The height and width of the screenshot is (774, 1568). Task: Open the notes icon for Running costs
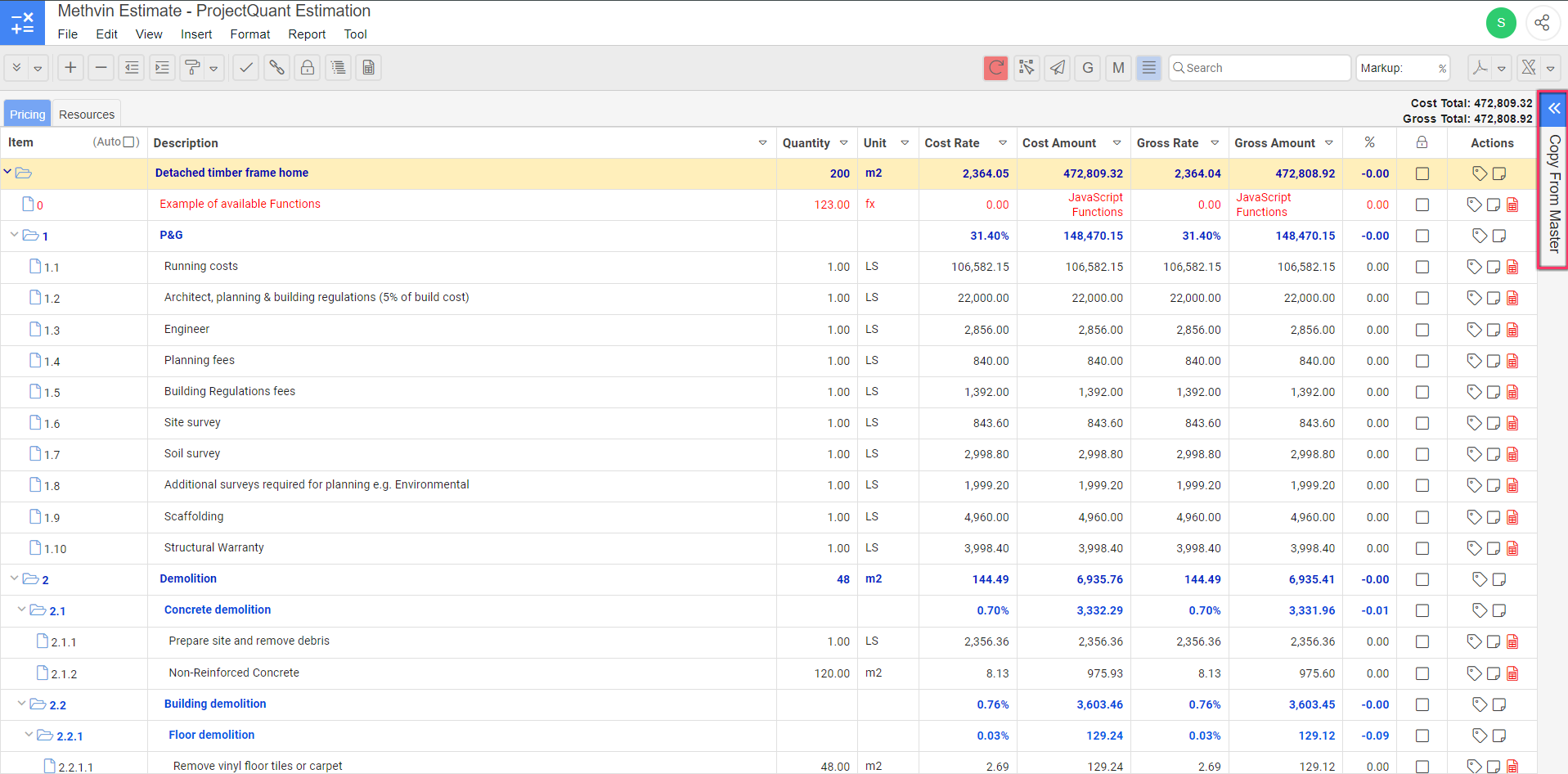(1493, 267)
